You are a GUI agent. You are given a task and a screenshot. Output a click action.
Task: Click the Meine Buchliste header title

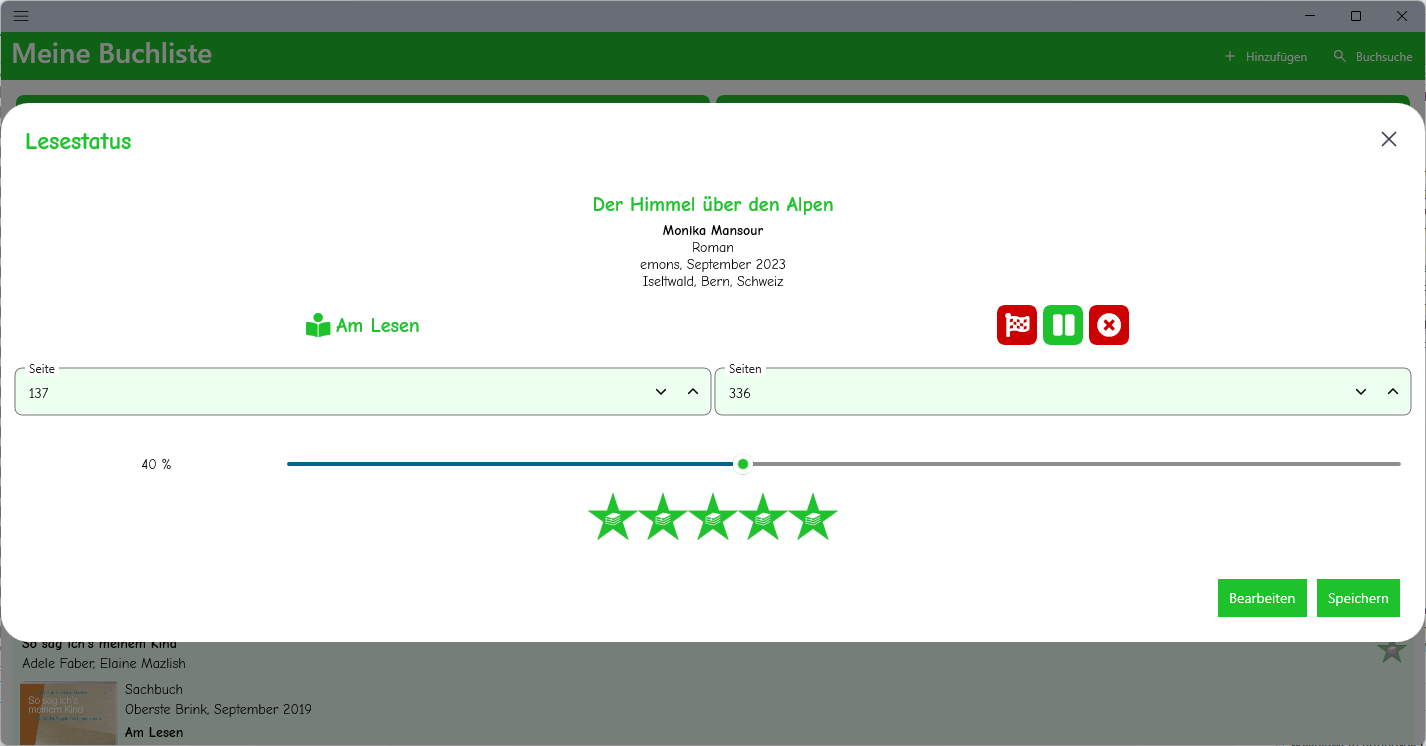[x=112, y=53]
